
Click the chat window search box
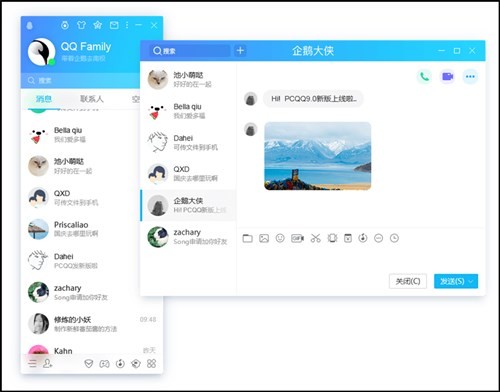pos(189,51)
